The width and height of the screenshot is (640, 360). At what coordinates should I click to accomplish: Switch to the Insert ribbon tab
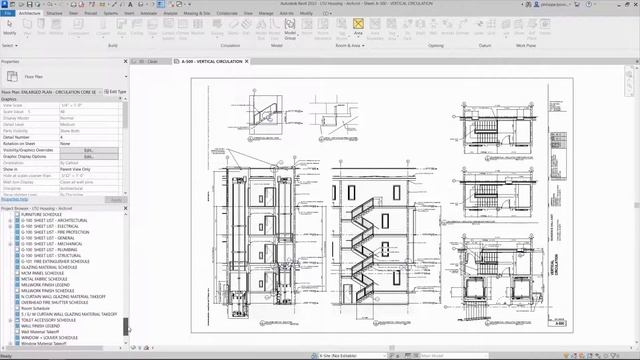tap(129, 13)
